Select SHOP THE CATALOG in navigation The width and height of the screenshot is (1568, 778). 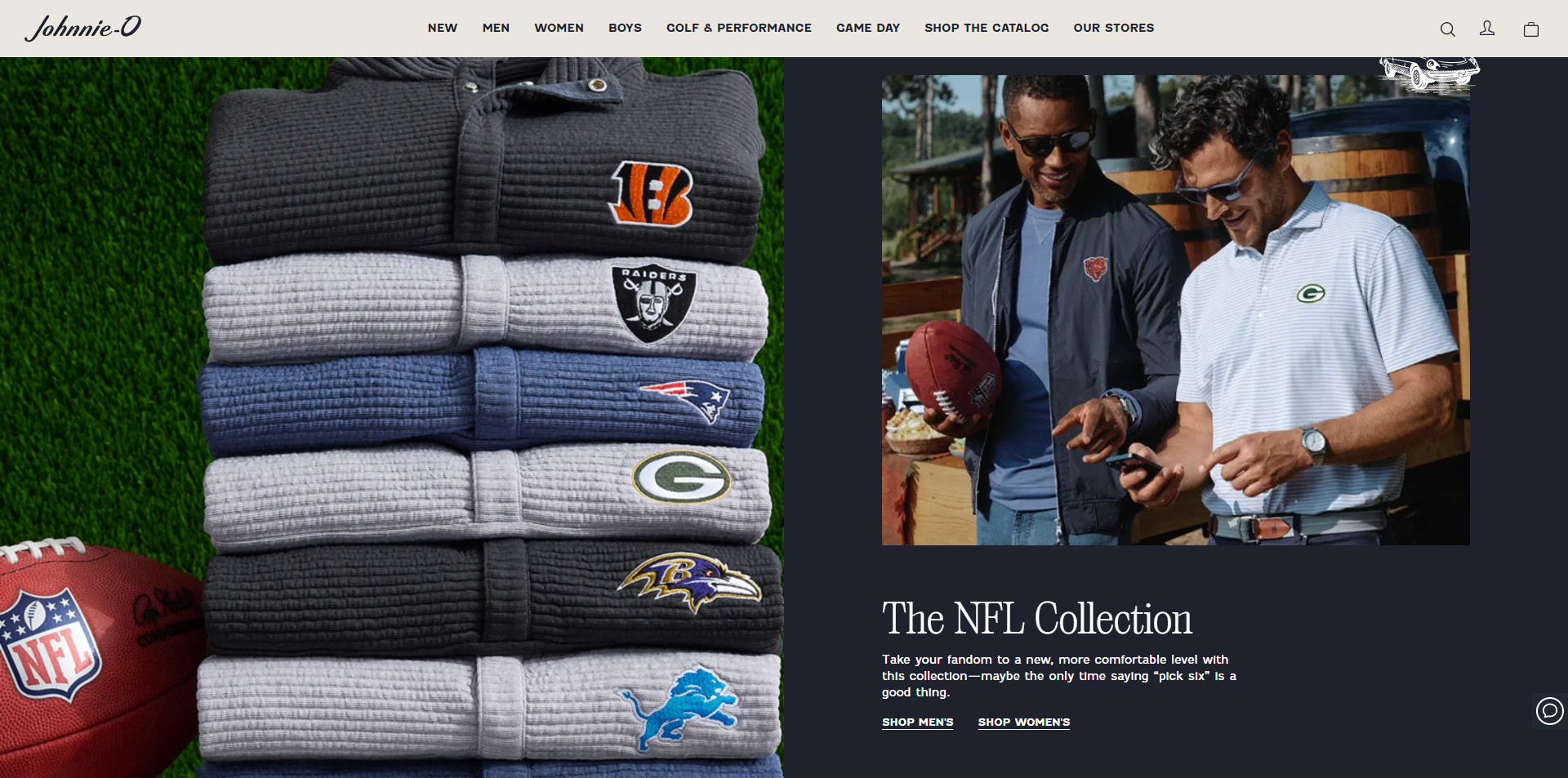tap(986, 28)
